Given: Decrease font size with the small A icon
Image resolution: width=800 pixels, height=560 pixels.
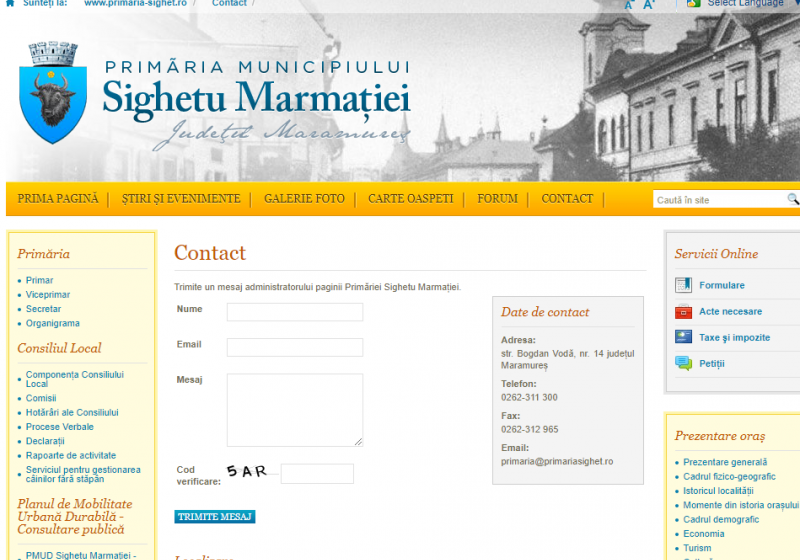Looking at the screenshot, I should coord(629,5).
